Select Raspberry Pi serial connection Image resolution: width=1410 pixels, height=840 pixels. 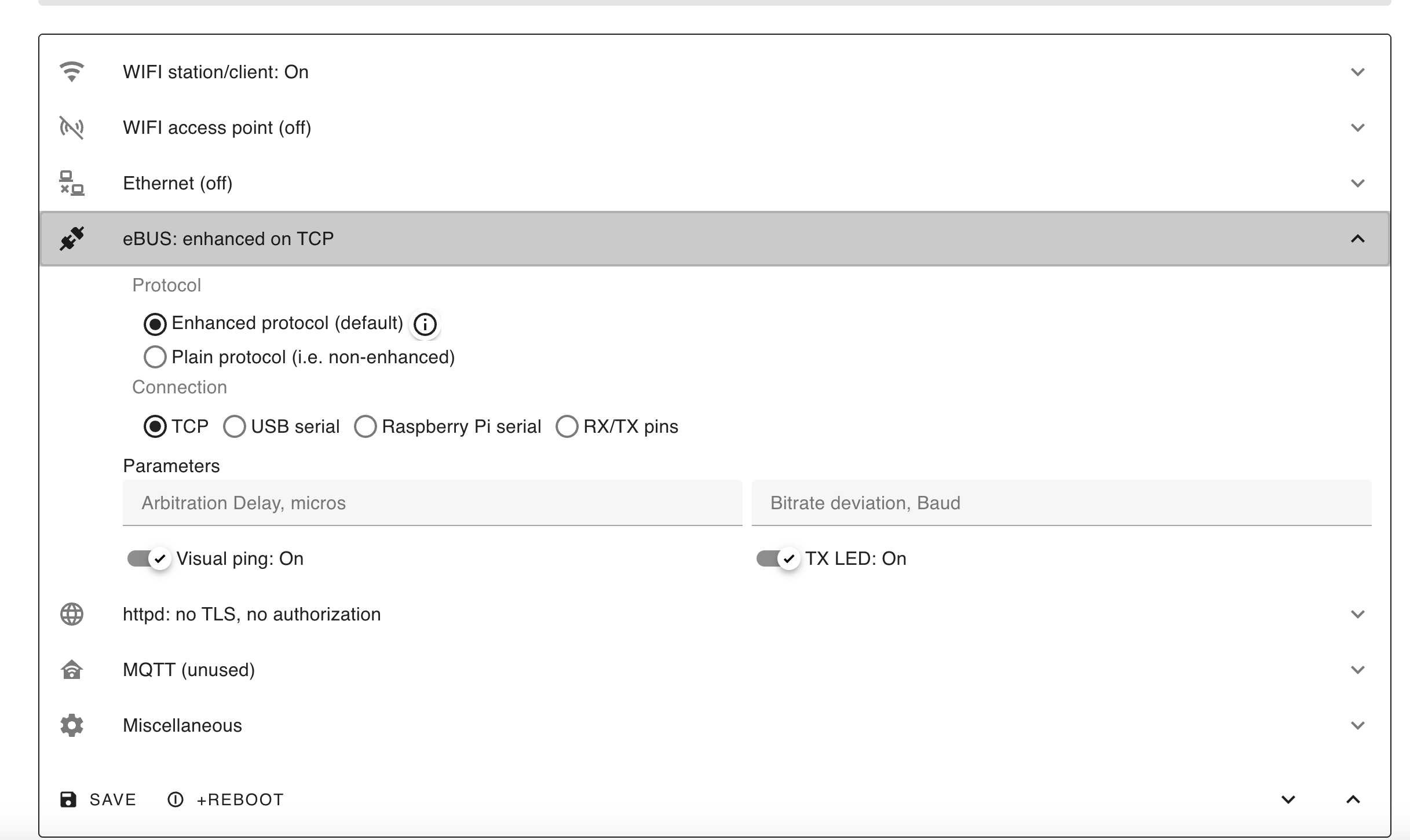tap(366, 426)
